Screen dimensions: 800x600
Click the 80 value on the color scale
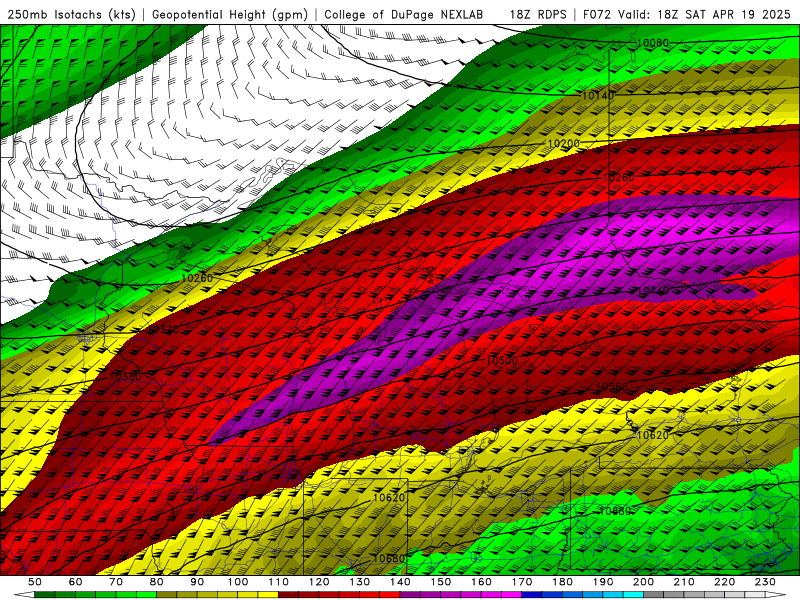157,582
